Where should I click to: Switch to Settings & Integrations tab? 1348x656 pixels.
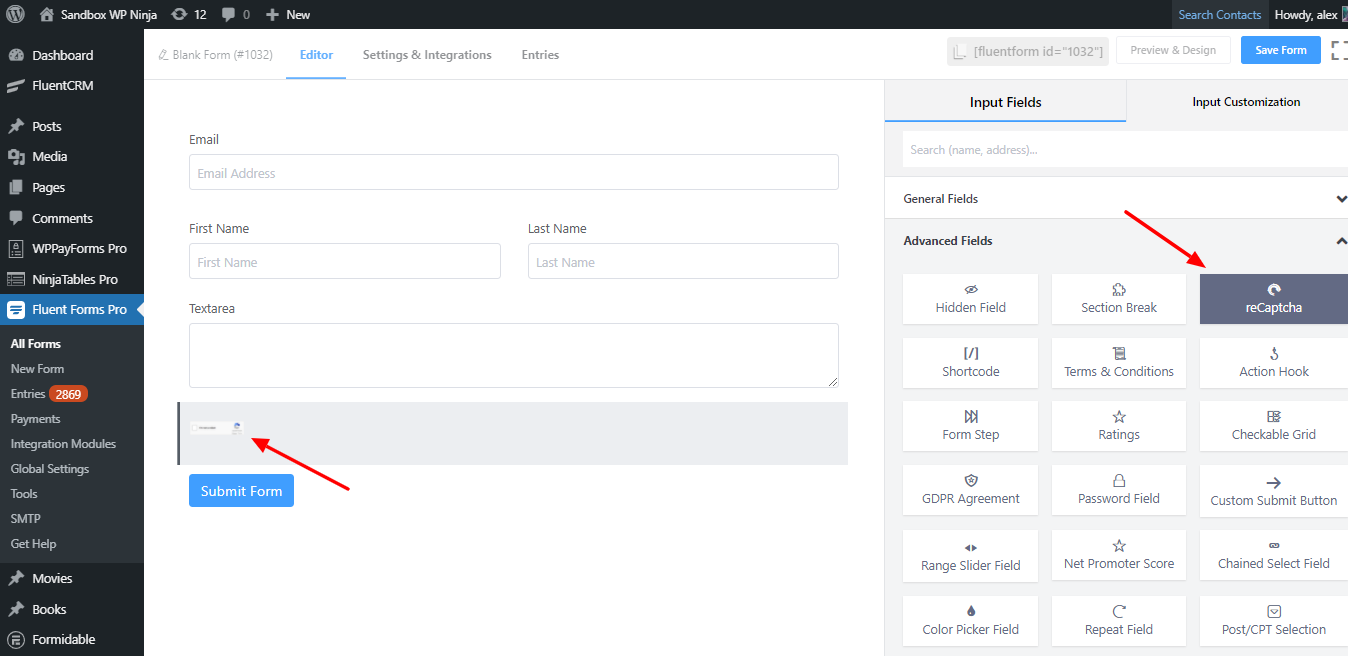(427, 55)
